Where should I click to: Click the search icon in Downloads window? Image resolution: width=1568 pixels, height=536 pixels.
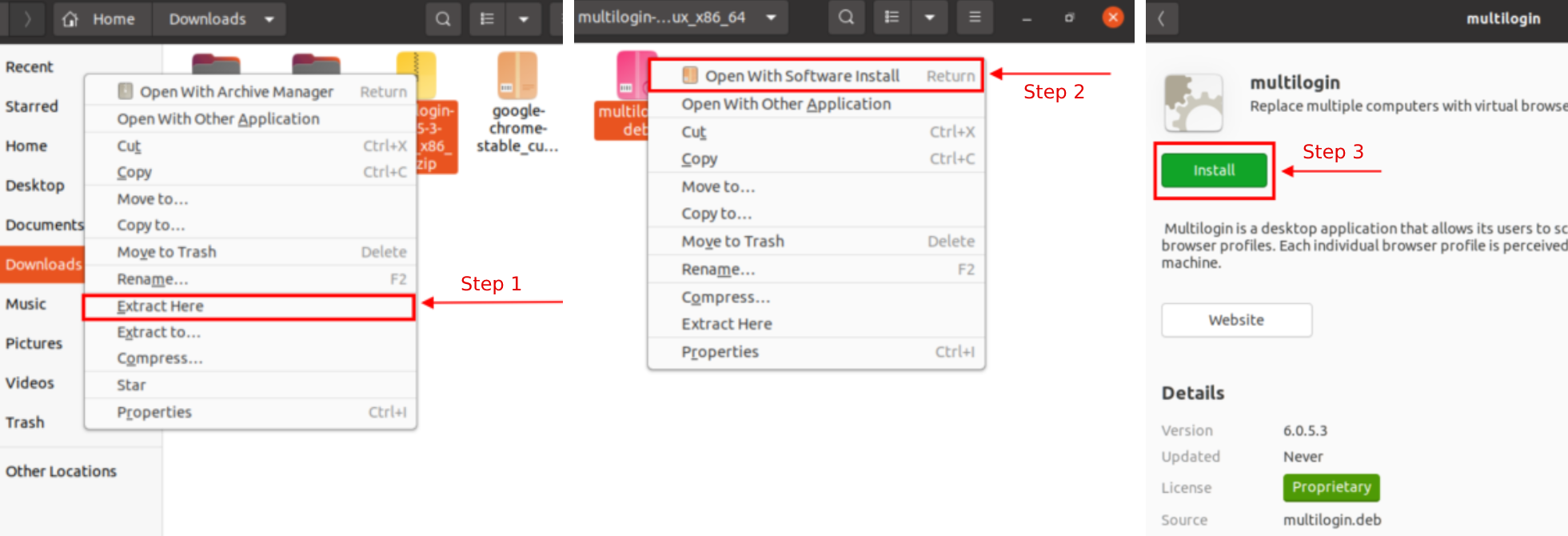pyautogui.click(x=443, y=19)
